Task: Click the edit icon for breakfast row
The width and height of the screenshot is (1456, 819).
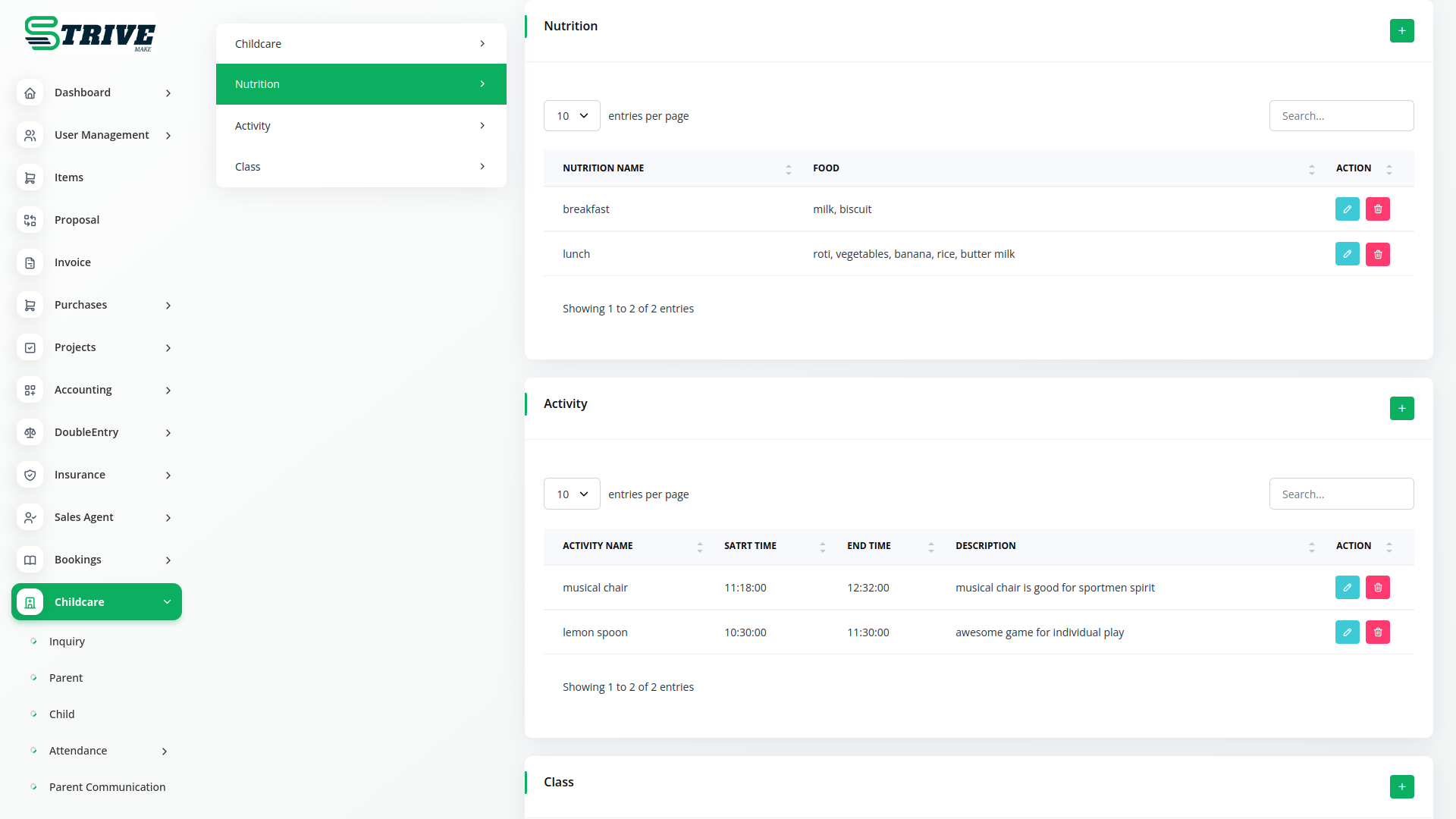Action: [1347, 209]
